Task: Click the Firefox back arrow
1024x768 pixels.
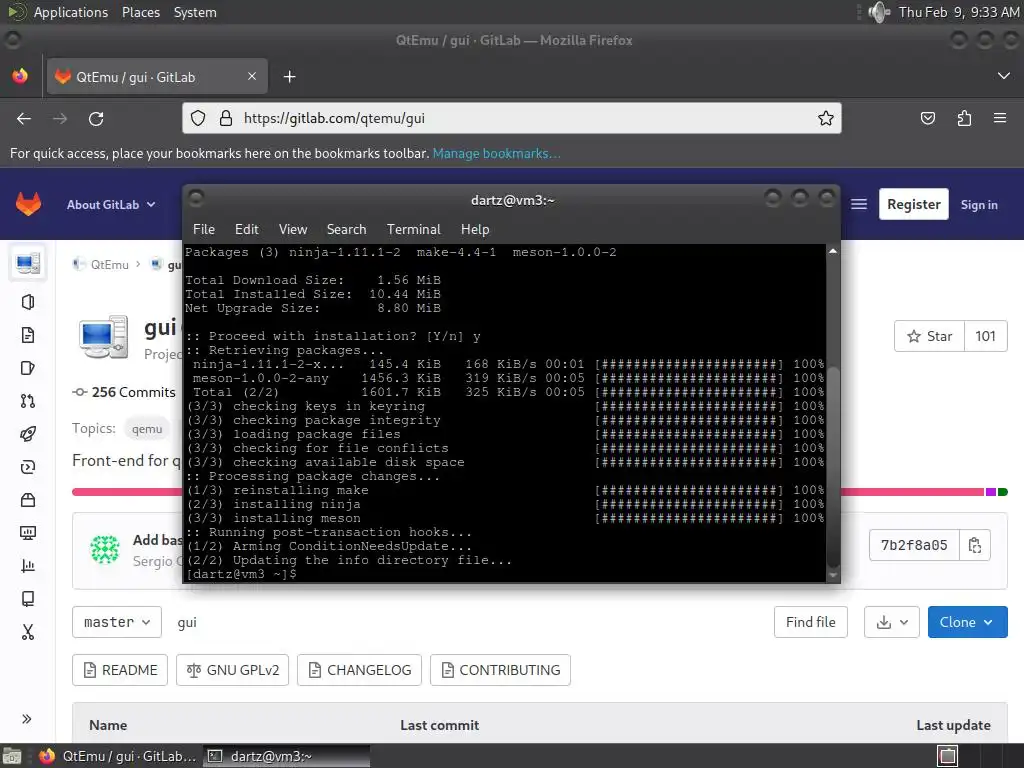Action: 24,119
